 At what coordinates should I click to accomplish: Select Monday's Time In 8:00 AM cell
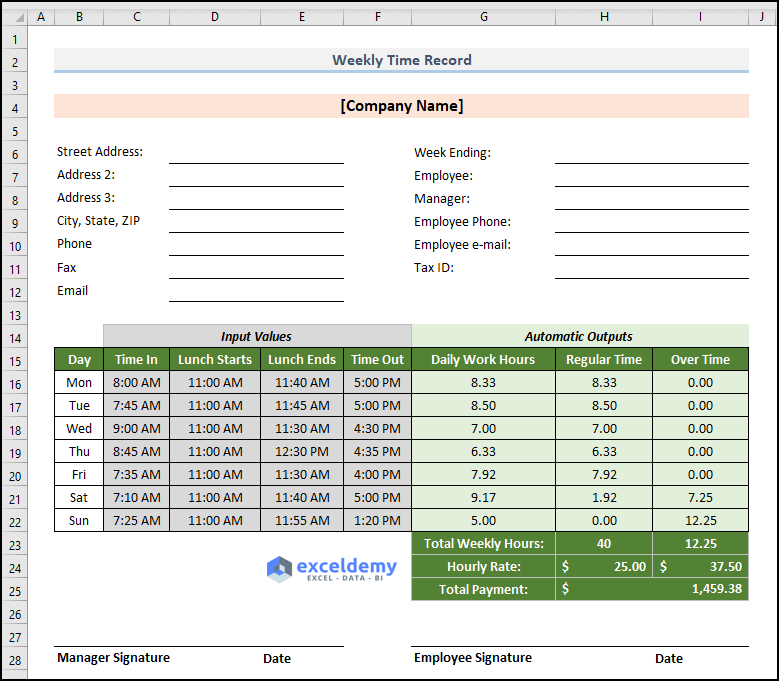(137, 382)
